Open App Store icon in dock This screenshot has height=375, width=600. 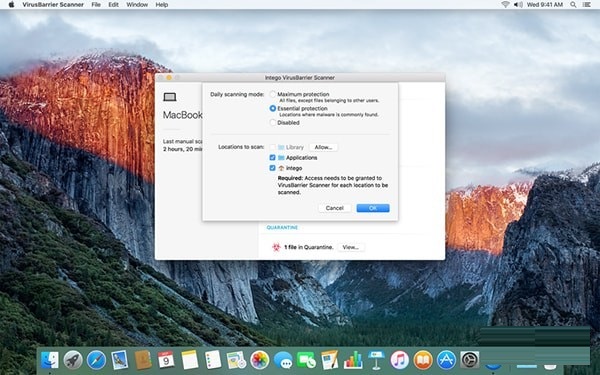click(x=446, y=360)
